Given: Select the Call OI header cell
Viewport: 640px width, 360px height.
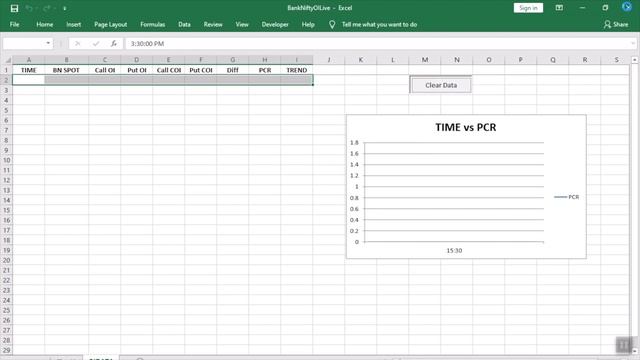Looking at the screenshot, I should (x=104, y=70).
